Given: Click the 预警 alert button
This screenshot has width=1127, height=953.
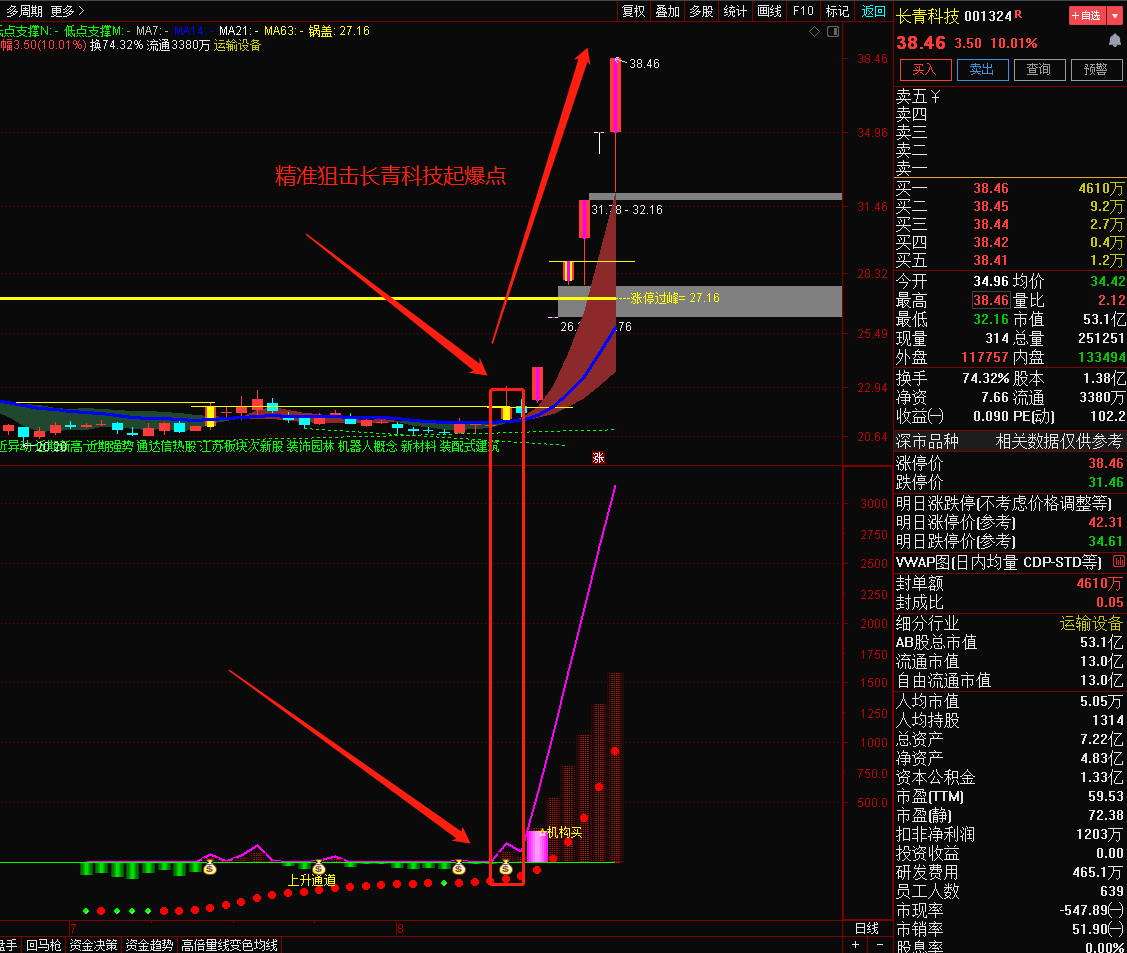Looking at the screenshot, I should point(1096,70).
